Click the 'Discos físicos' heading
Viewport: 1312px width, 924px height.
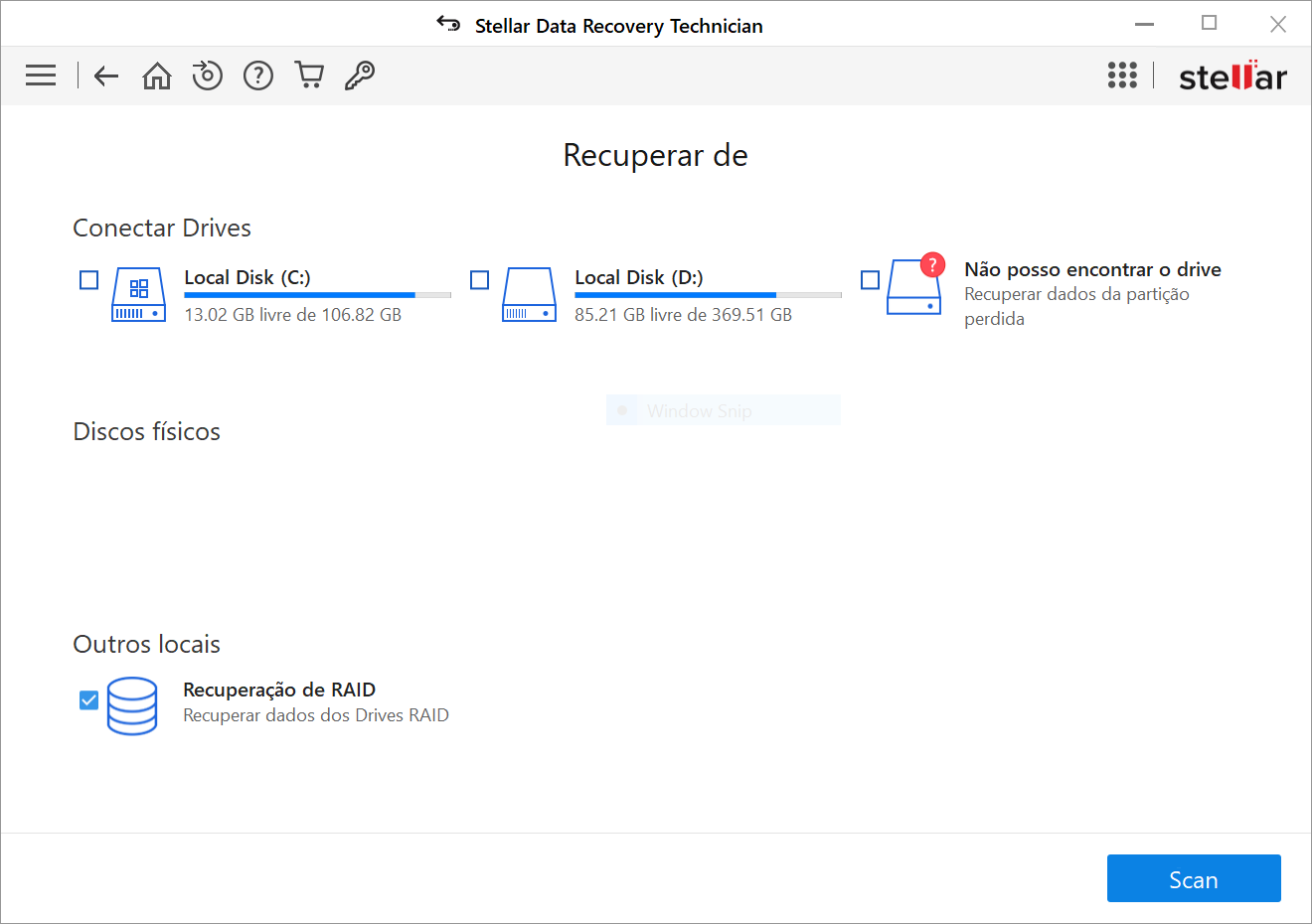coord(147,431)
